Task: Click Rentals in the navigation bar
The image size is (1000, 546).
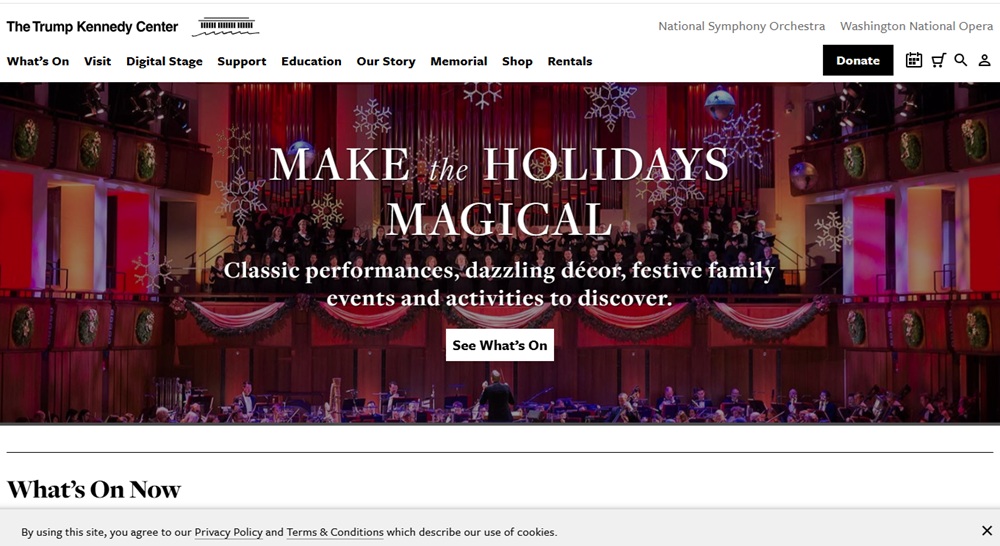Action: tap(570, 62)
